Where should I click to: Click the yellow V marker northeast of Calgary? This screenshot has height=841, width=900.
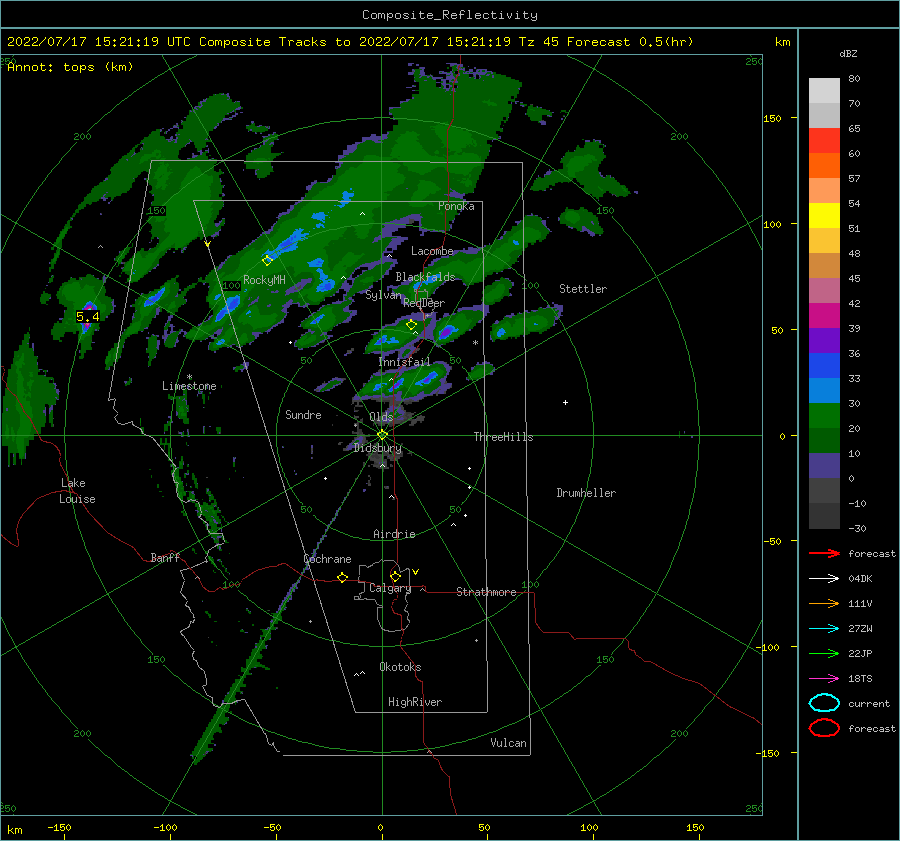point(416,572)
